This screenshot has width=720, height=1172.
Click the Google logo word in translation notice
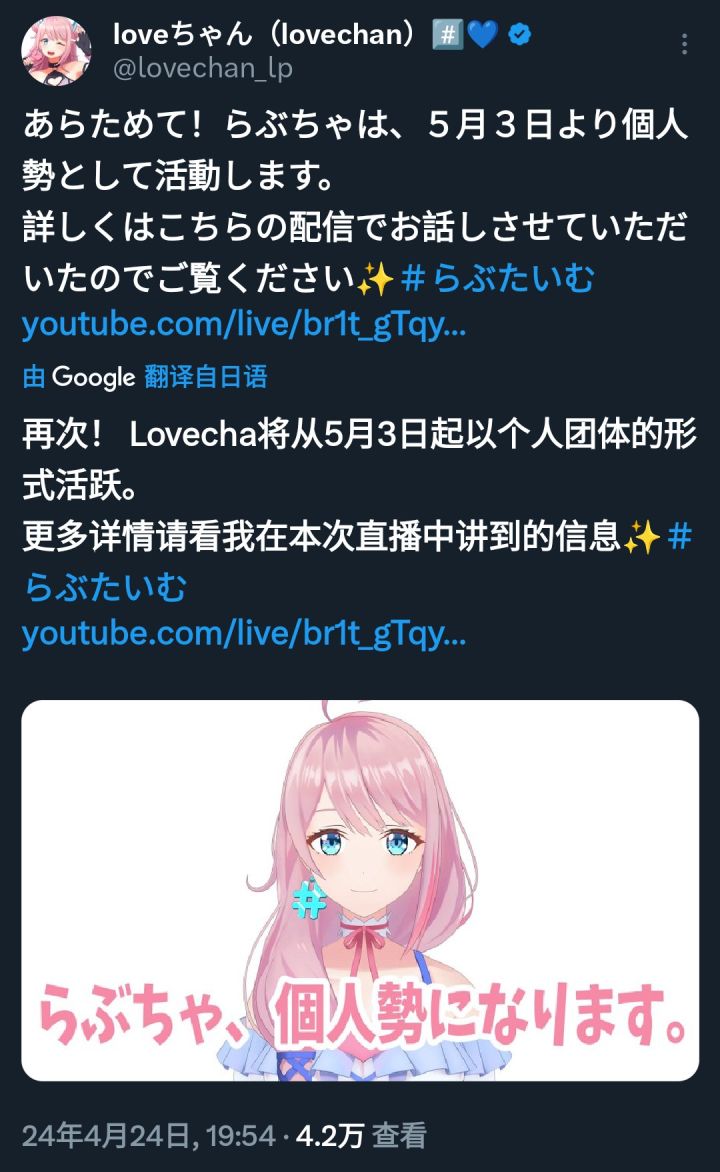coord(93,377)
